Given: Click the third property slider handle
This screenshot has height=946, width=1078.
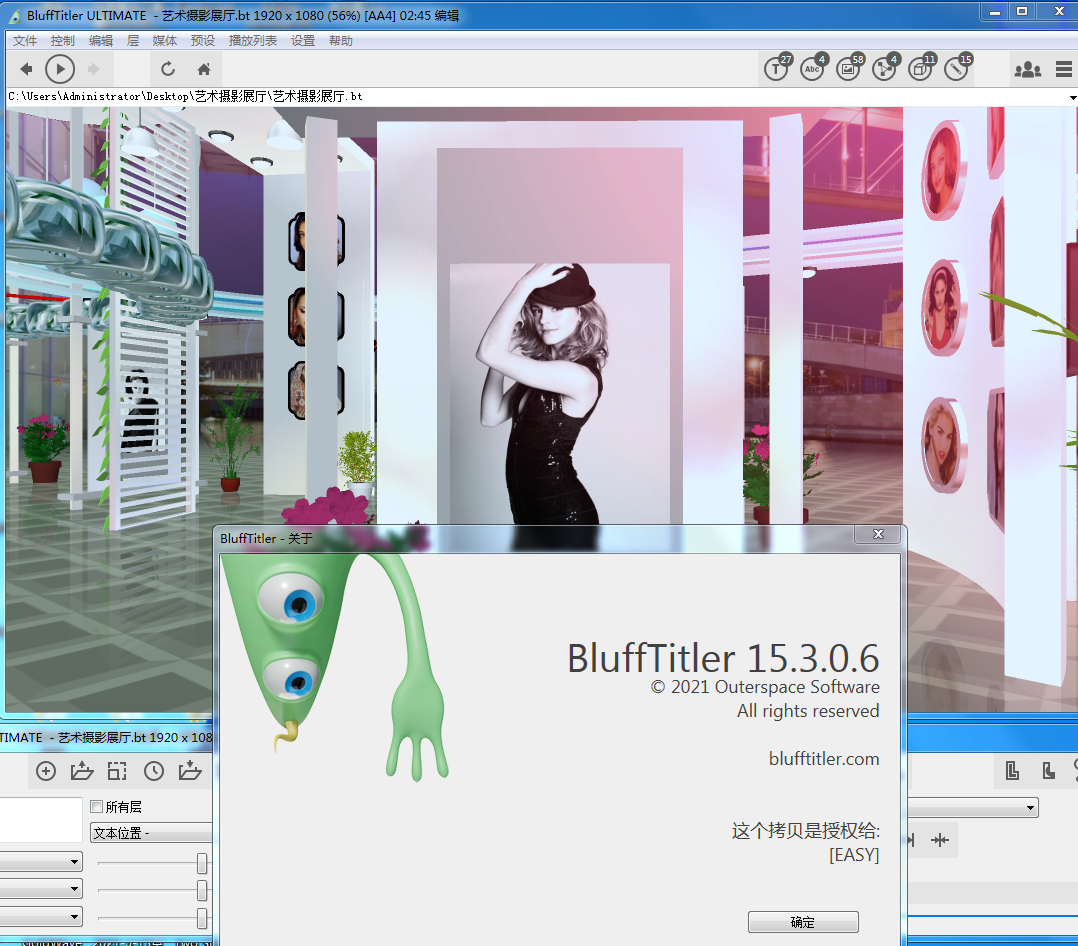Looking at the screenshot, I should tap(202, 918).
